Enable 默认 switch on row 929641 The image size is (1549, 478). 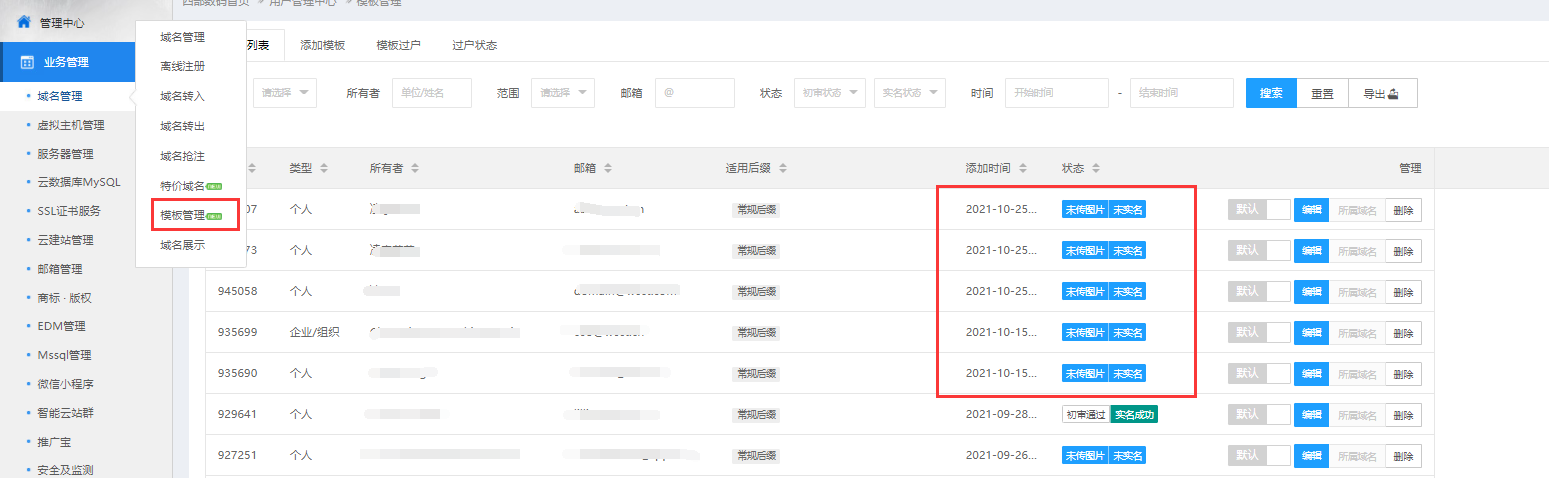[1259, 414]
